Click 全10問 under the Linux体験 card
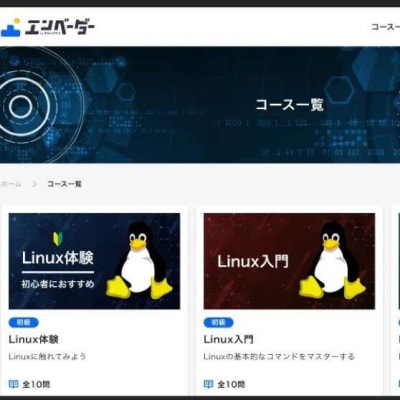This screenshot has width=400, height=400. (x=36, y=384)
